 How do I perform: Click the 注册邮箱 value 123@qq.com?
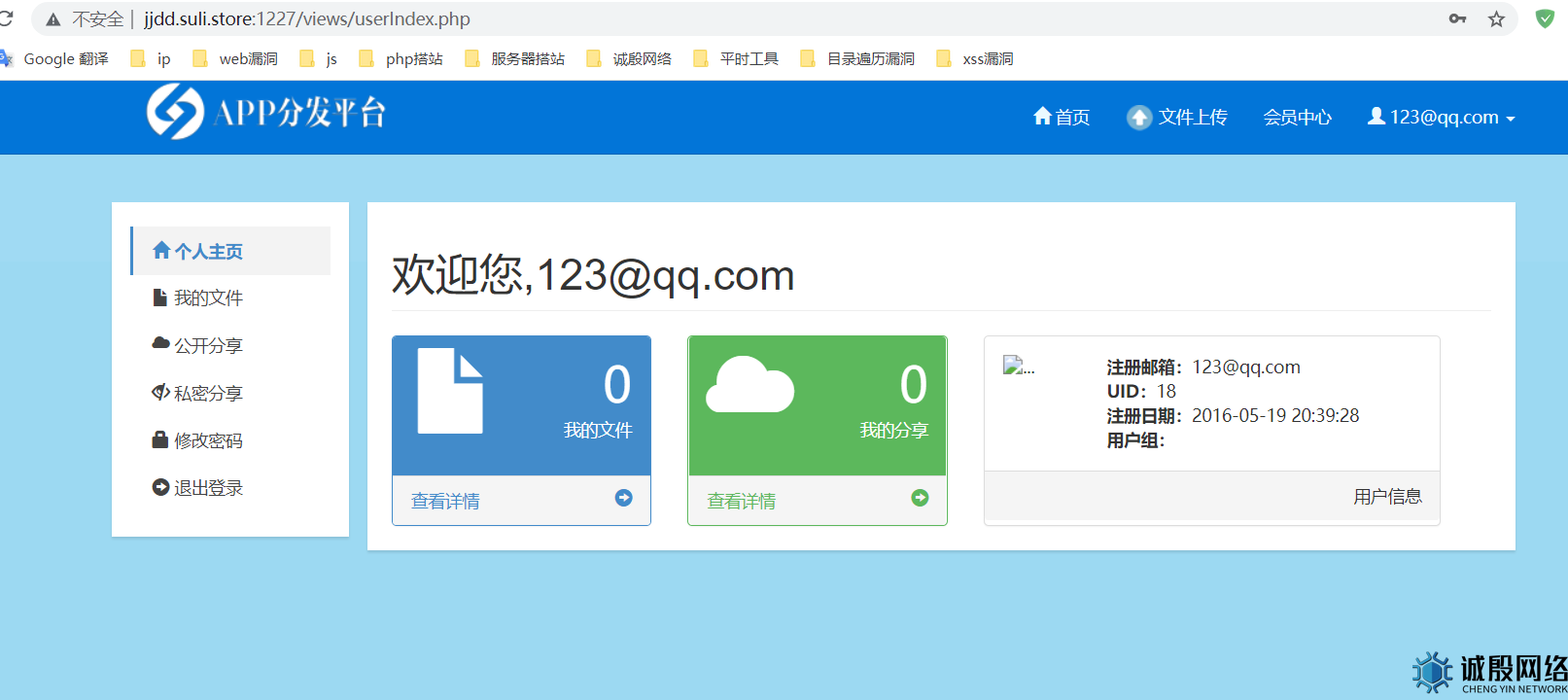click(1246, 367)
